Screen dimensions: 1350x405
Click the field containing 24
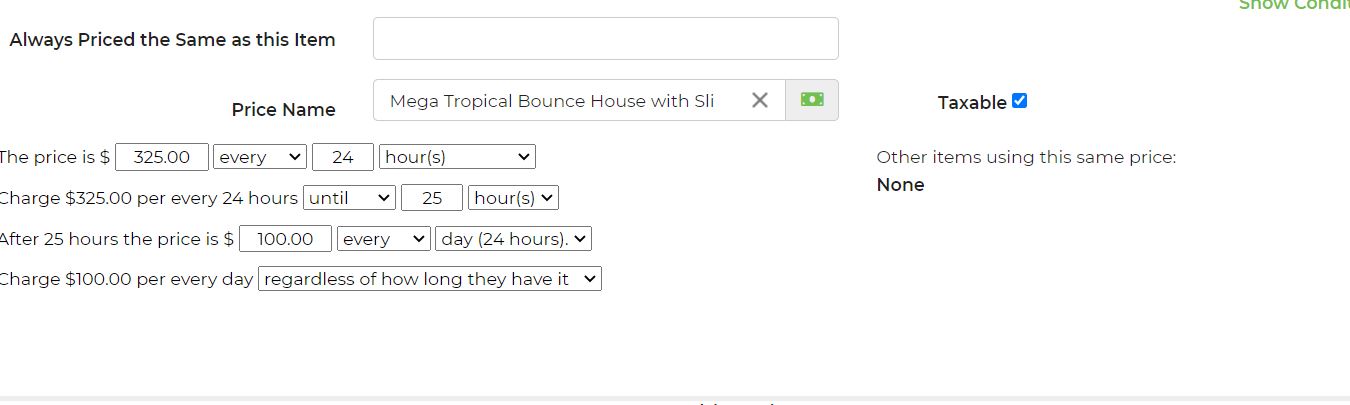[x=343, y=157]
